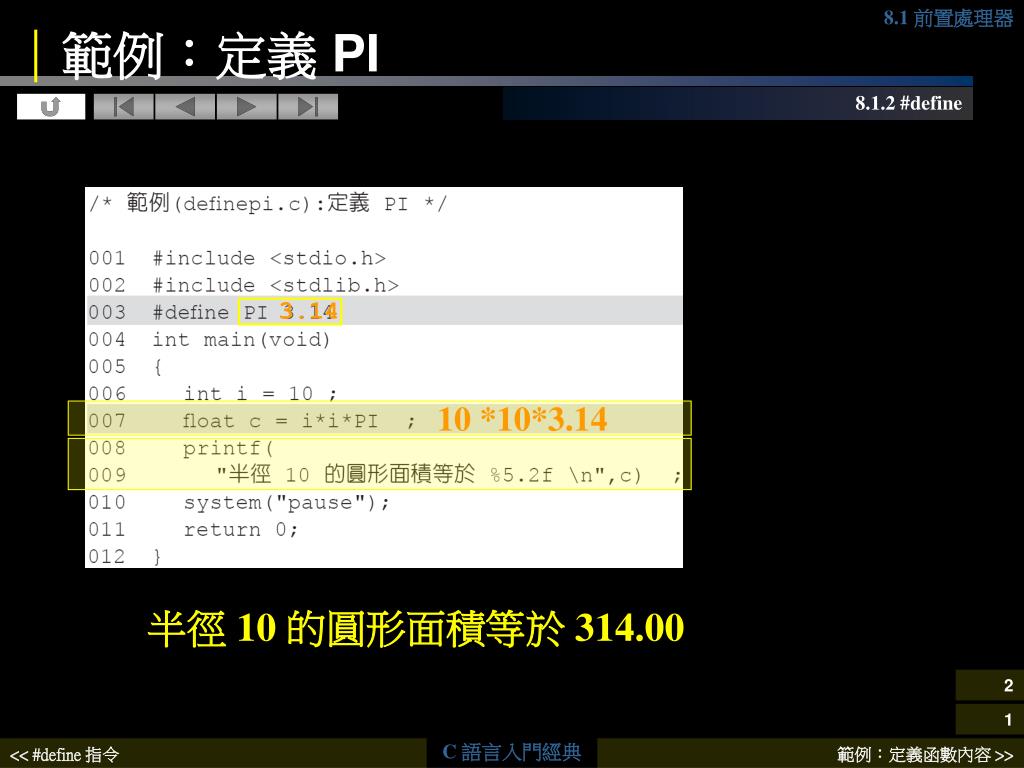Click the '8.1.2 #define' section label
This screenshot has width=1024, height=768.
pyautogui.click(x=908, y=103)
